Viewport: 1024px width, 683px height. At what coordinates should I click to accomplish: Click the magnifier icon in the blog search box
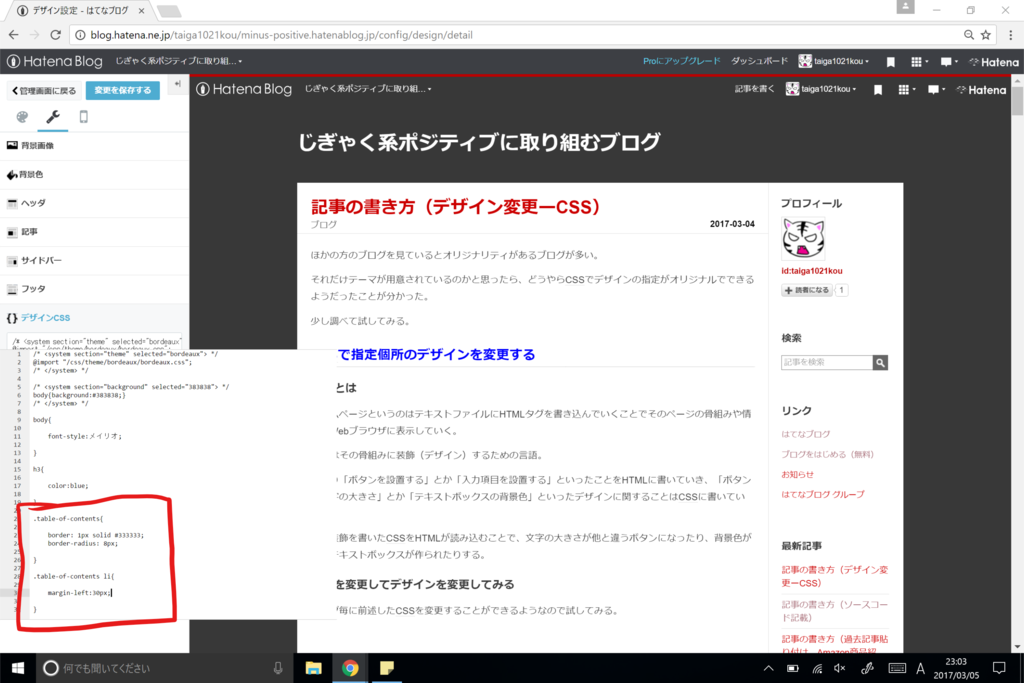coord(880,362)
